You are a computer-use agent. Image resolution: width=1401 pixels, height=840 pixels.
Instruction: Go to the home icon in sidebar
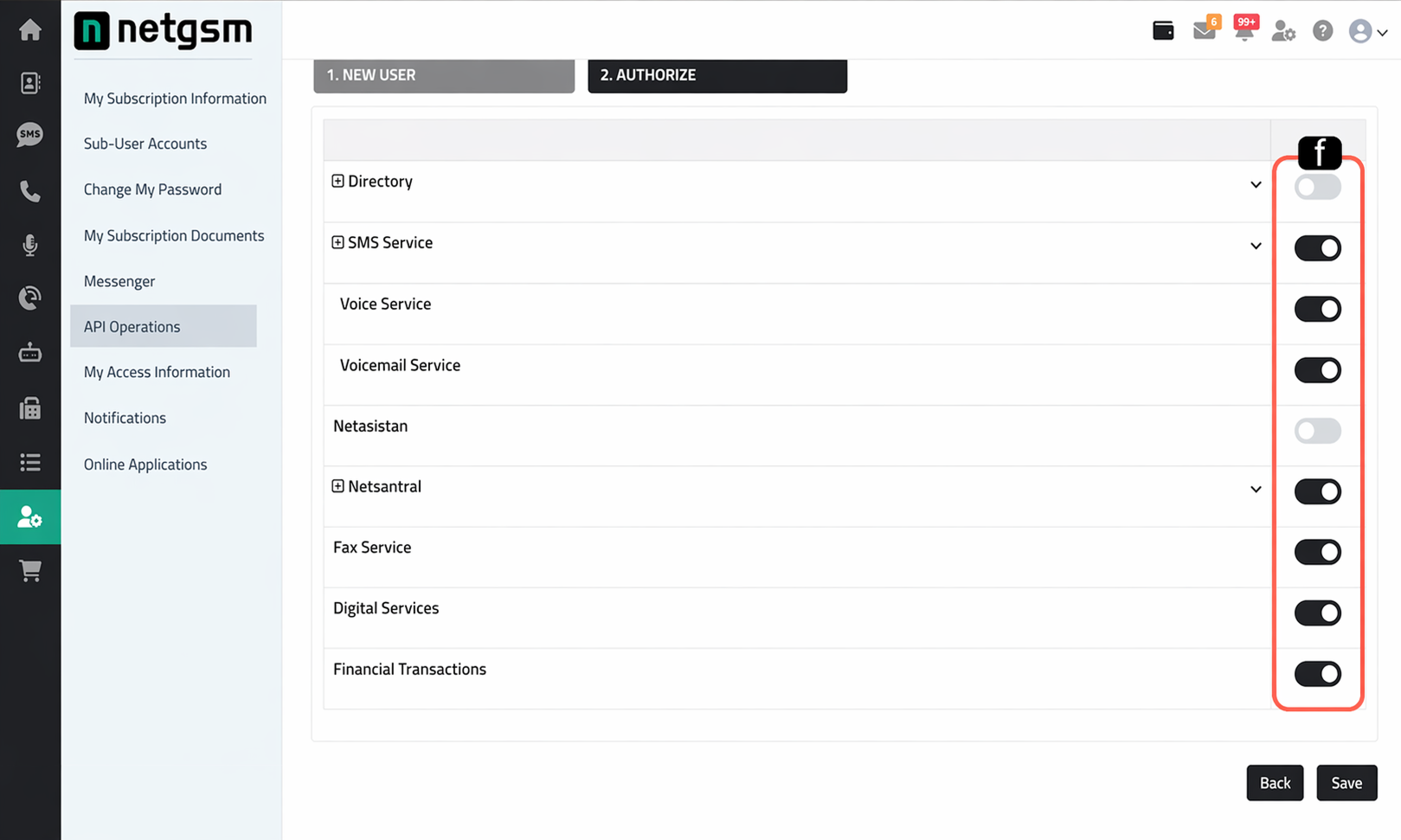coord(30,30)
